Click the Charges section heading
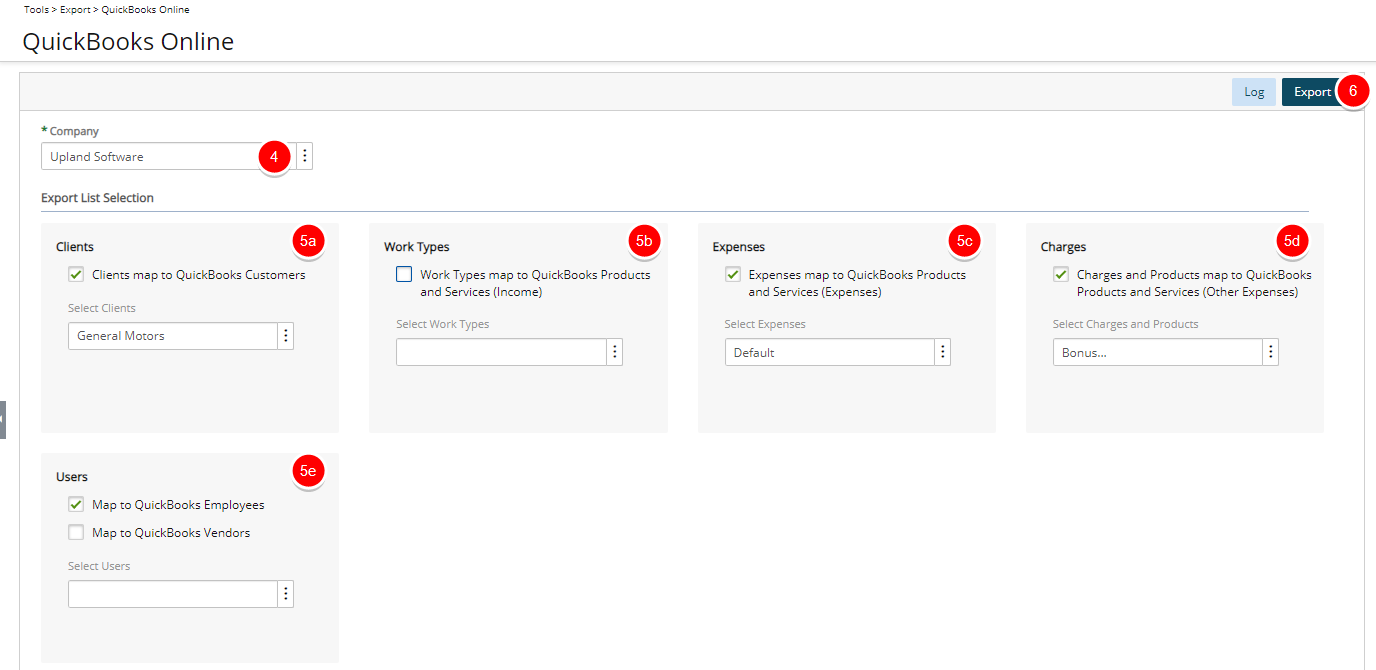 [1063, 247]
